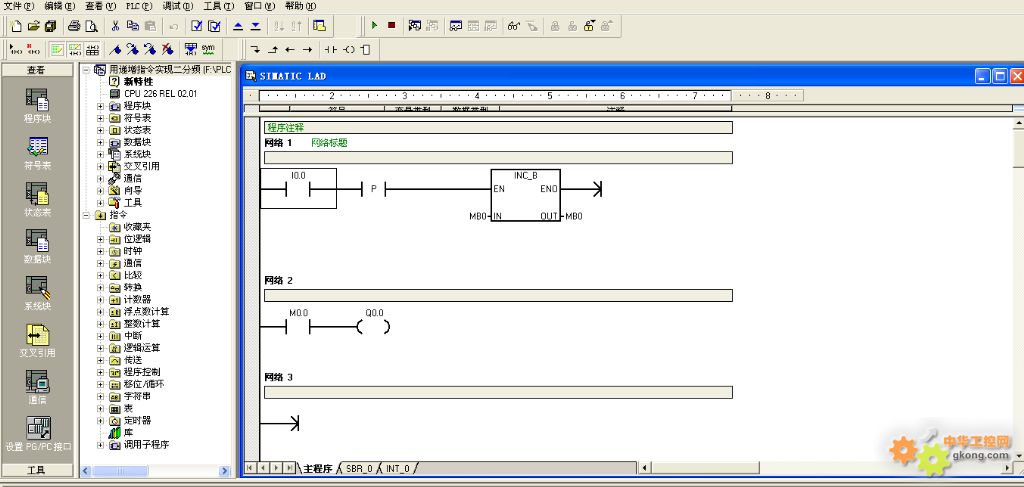1024x487 pixels.
Task: Click the Download (down arrow) icon
Action: [x=255, y=26]
